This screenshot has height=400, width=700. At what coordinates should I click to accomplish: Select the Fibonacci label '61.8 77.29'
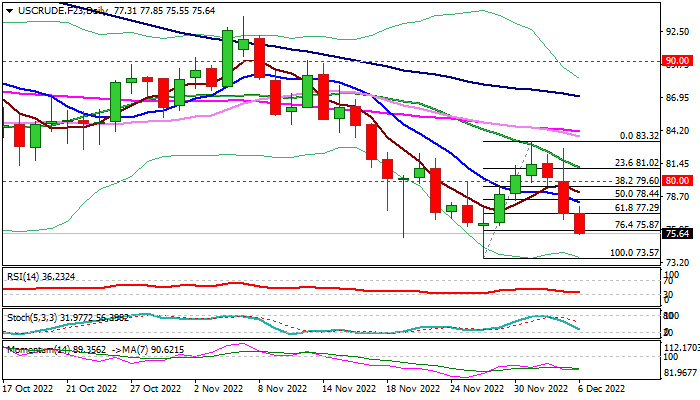(x=637, y=208)
